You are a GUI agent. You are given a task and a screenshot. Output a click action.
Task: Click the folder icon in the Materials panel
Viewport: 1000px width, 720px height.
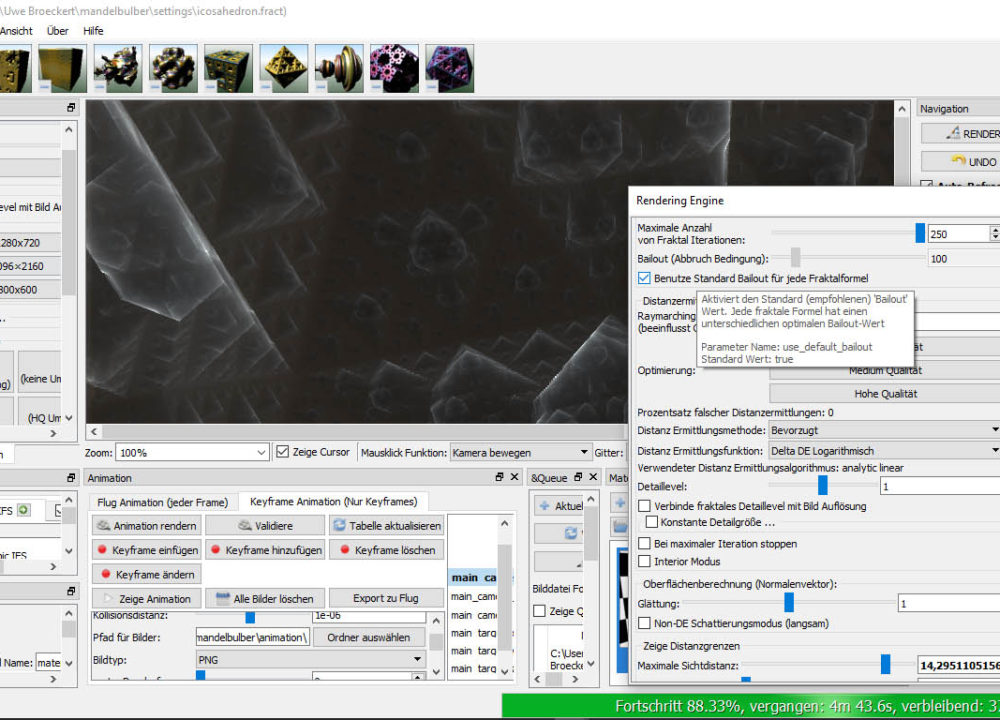(x=620, y=527)
